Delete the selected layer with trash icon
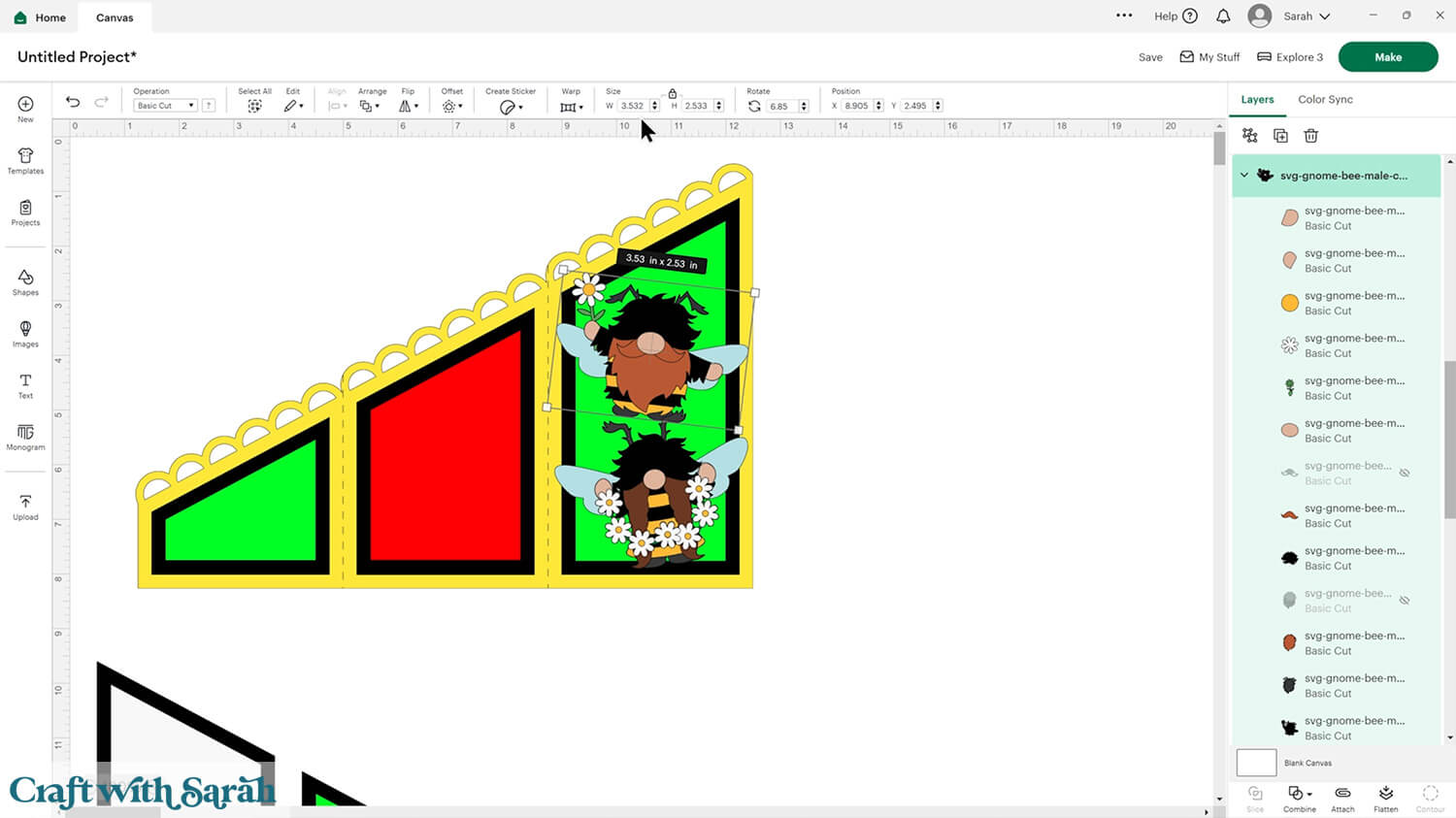This screenshot has width=1456, height=818. 1311,136
